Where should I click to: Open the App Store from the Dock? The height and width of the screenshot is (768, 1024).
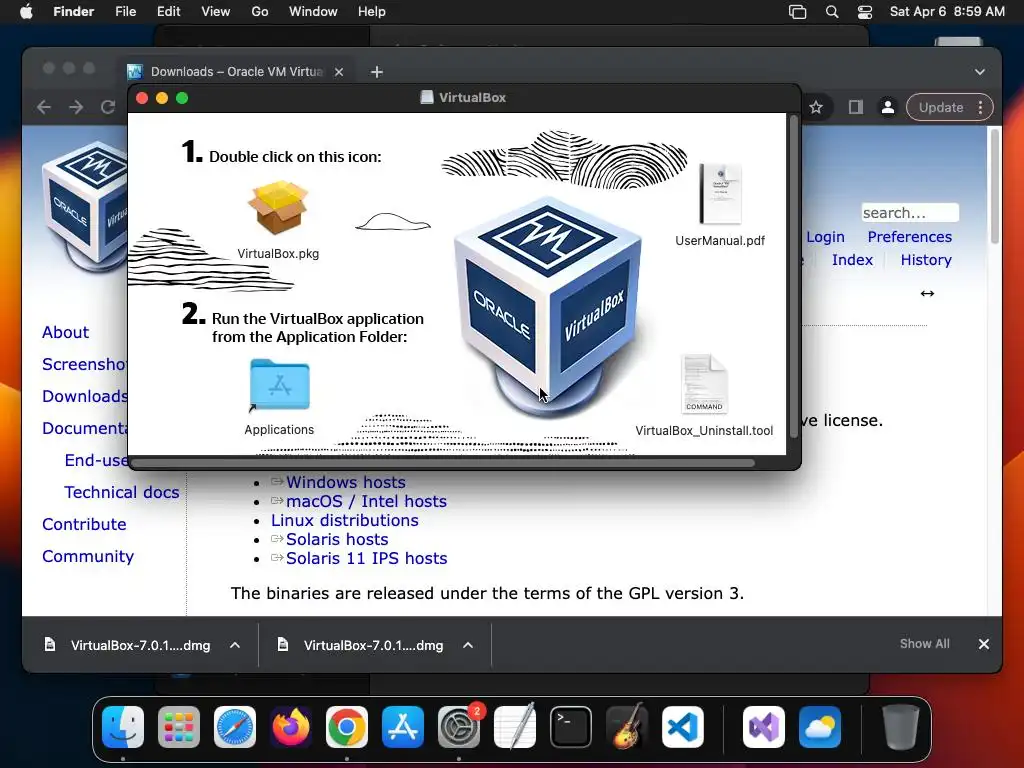click(403, 727)
